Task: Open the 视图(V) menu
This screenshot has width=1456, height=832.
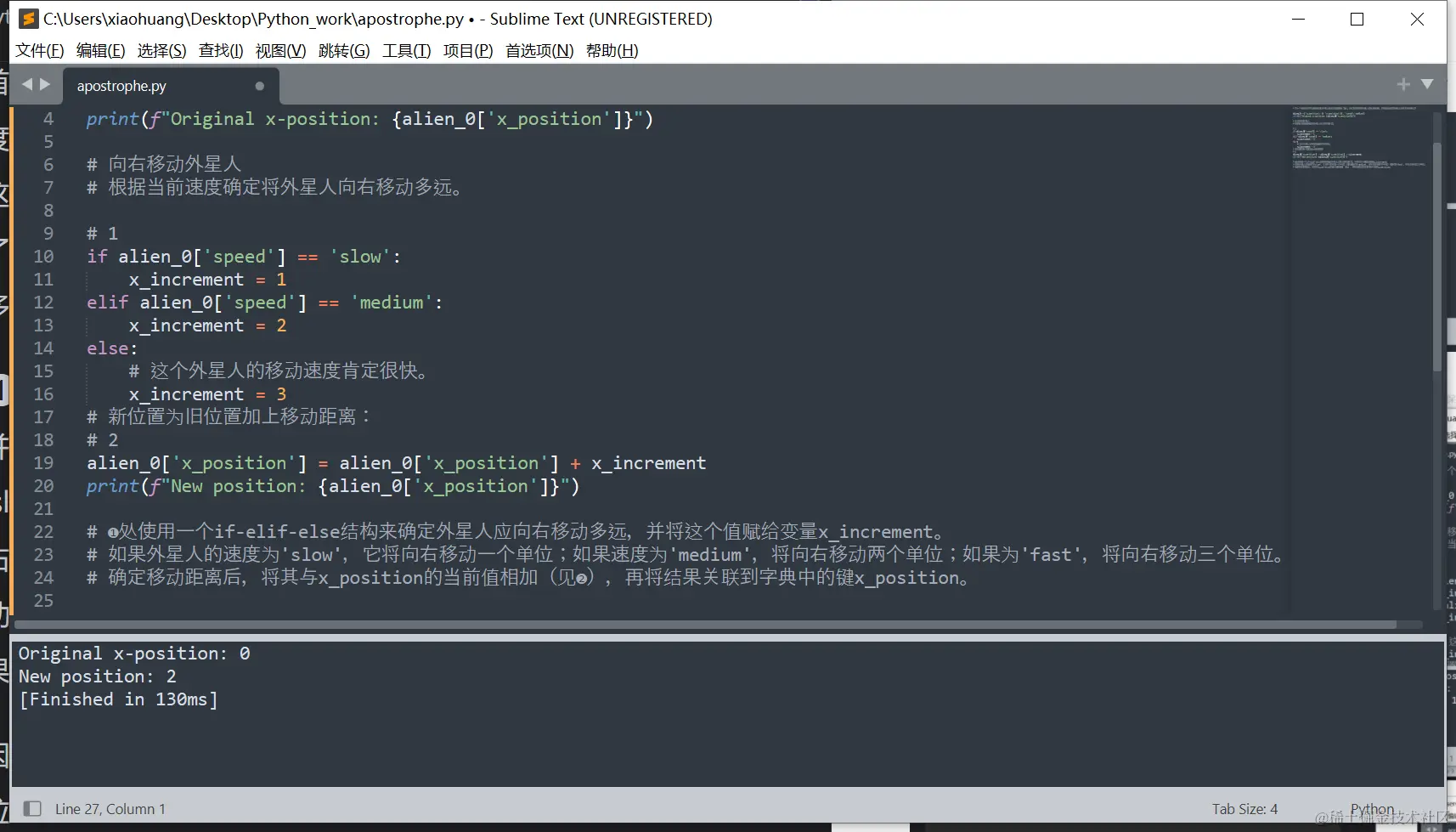Action: coord(280,50)
